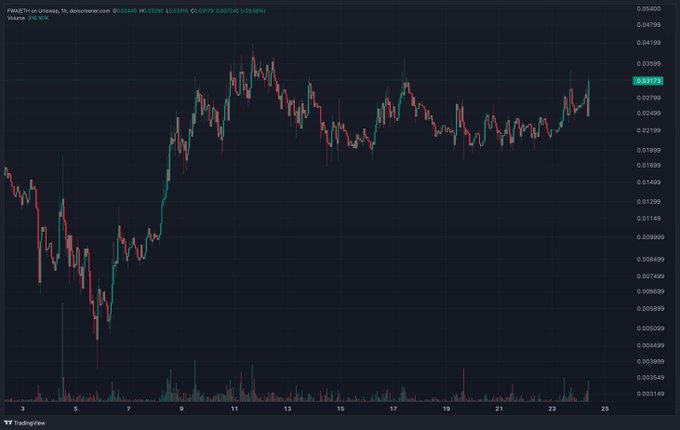Click date label 23 on time axis
The height and width of the screenshot is (430, 680).
pos(552,409)
